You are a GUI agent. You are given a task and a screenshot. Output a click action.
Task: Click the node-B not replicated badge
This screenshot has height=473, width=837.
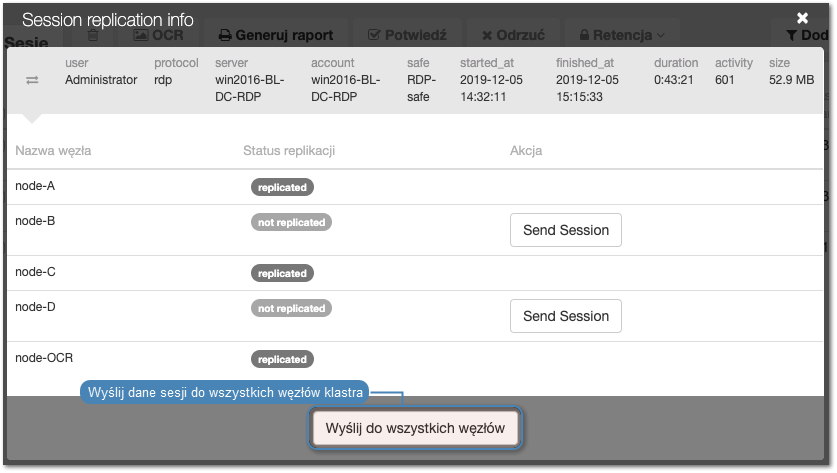[291, 223]
